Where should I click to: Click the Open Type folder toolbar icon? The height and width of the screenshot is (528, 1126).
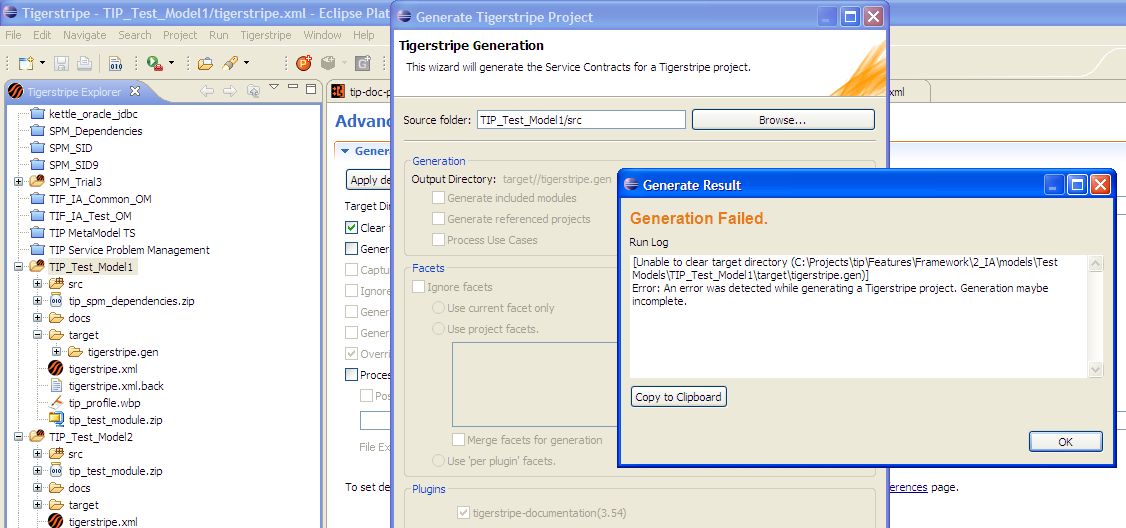205,63
